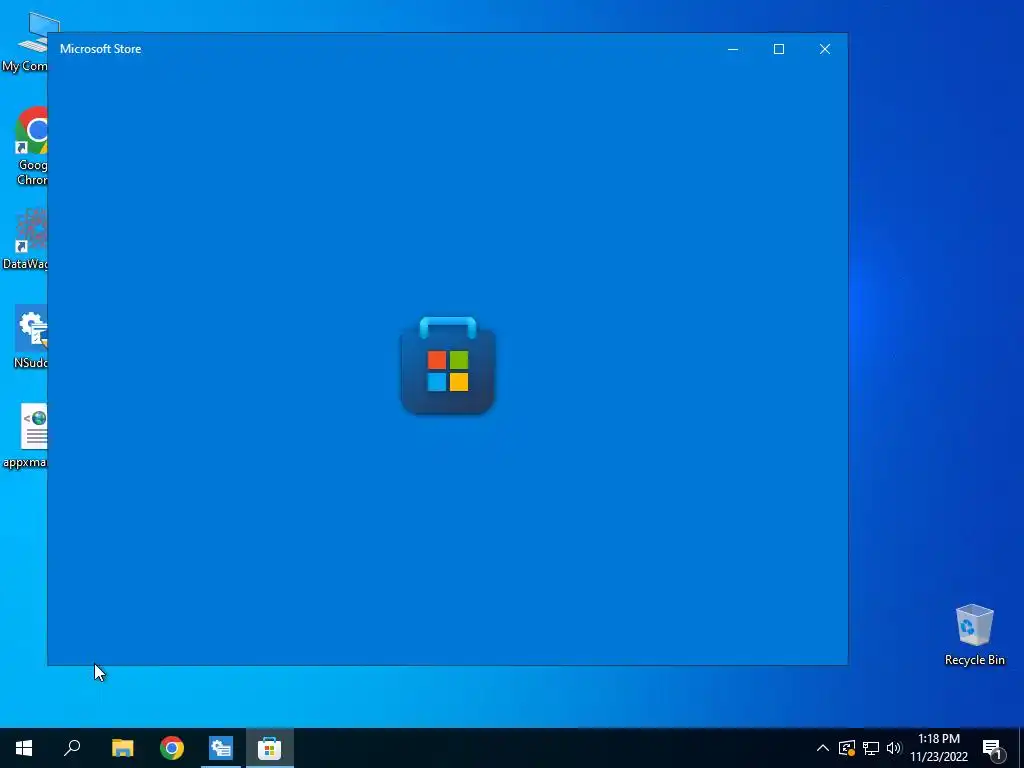1024x768 pixels.
Task: Launch Google Chrome from taskbar
Action: (x=172, y=748)
